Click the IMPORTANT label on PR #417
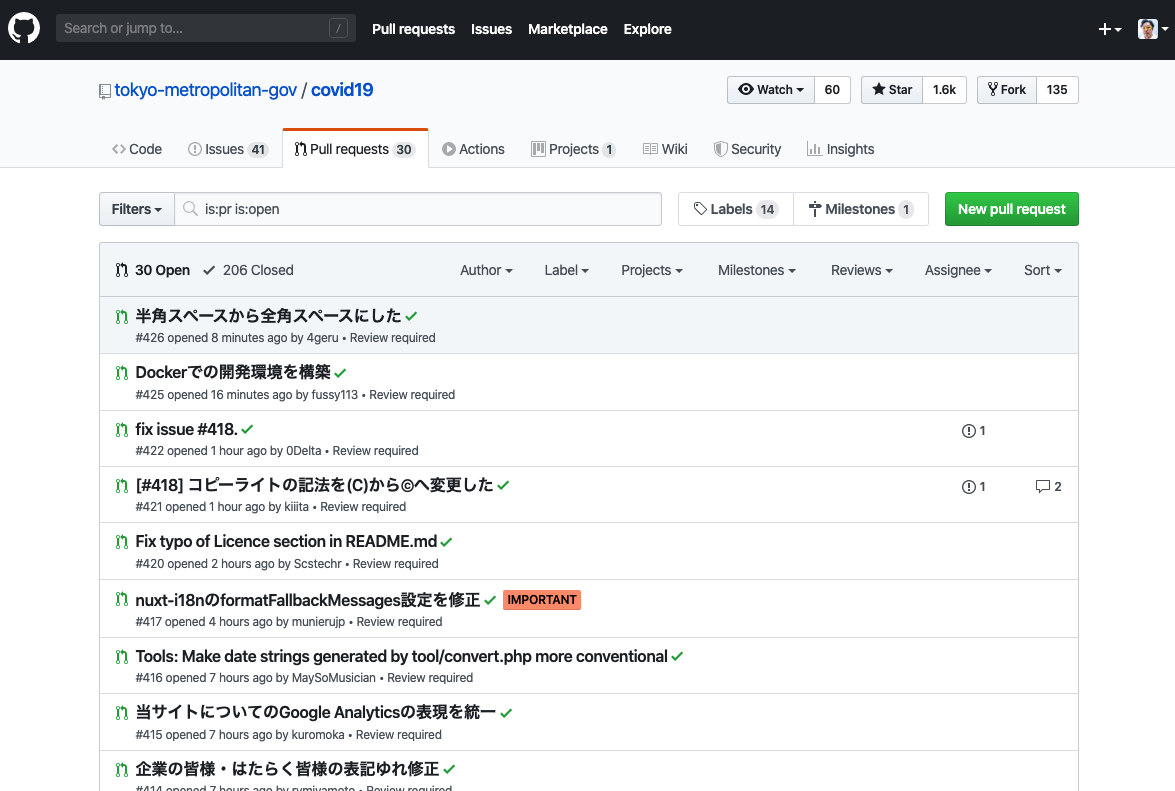1175x791 pixels. [542, 600]
